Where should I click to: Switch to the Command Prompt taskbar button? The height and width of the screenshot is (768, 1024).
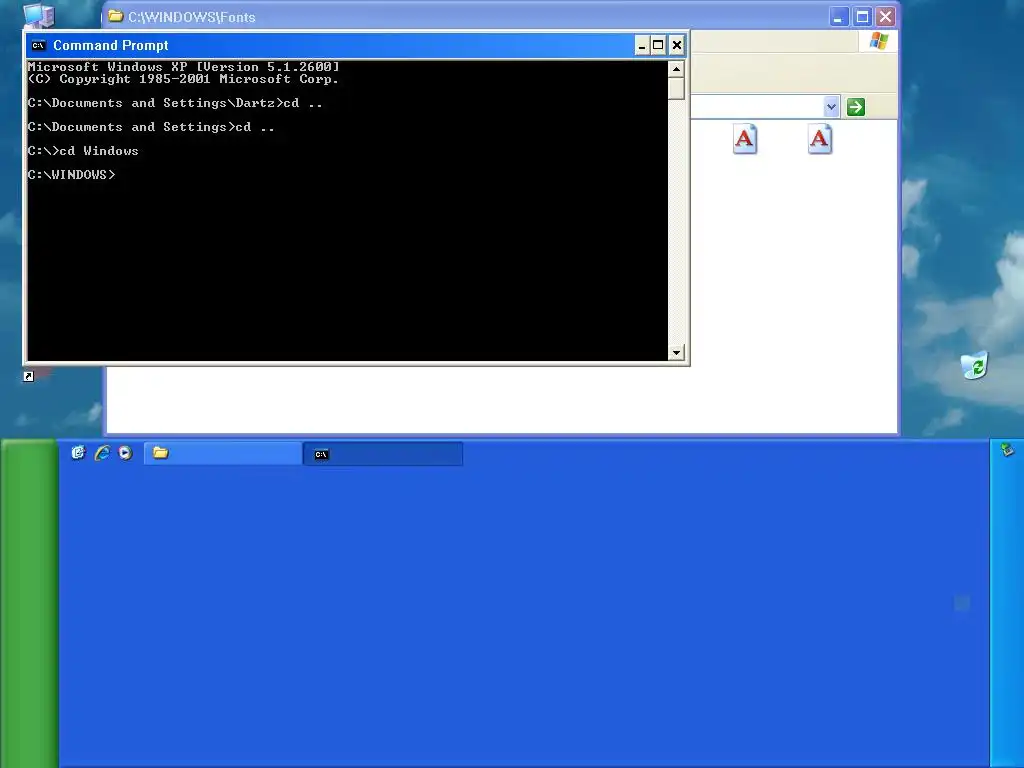[383, 454]
